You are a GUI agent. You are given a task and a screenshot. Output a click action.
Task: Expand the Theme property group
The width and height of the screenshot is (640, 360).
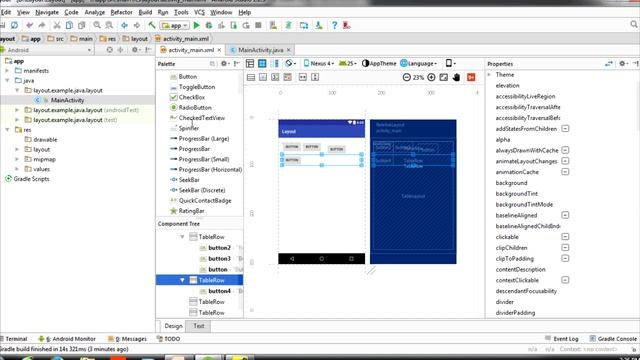coord(489,75)
